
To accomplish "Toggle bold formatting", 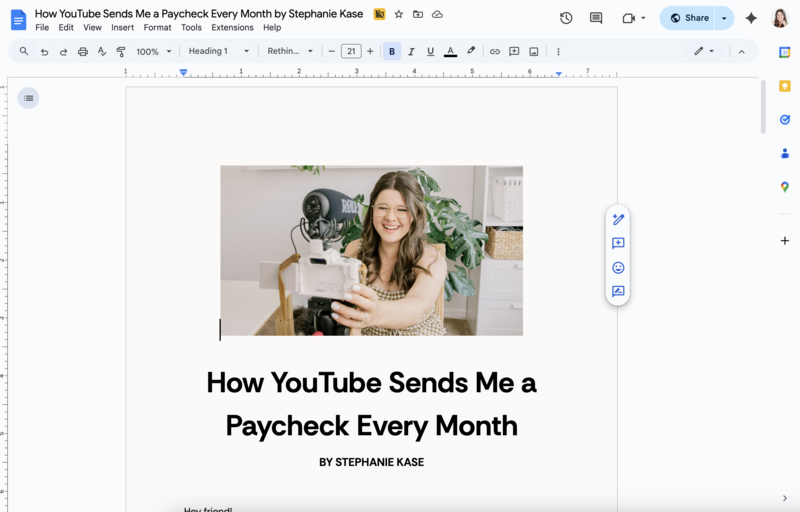I will coord(392,52).
